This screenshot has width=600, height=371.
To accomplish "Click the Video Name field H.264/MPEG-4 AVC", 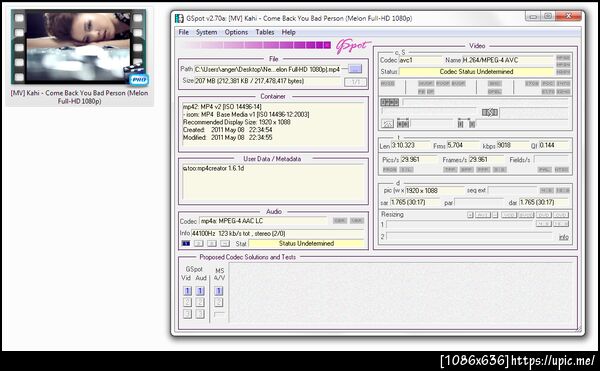I will click(x=508, y=60).
